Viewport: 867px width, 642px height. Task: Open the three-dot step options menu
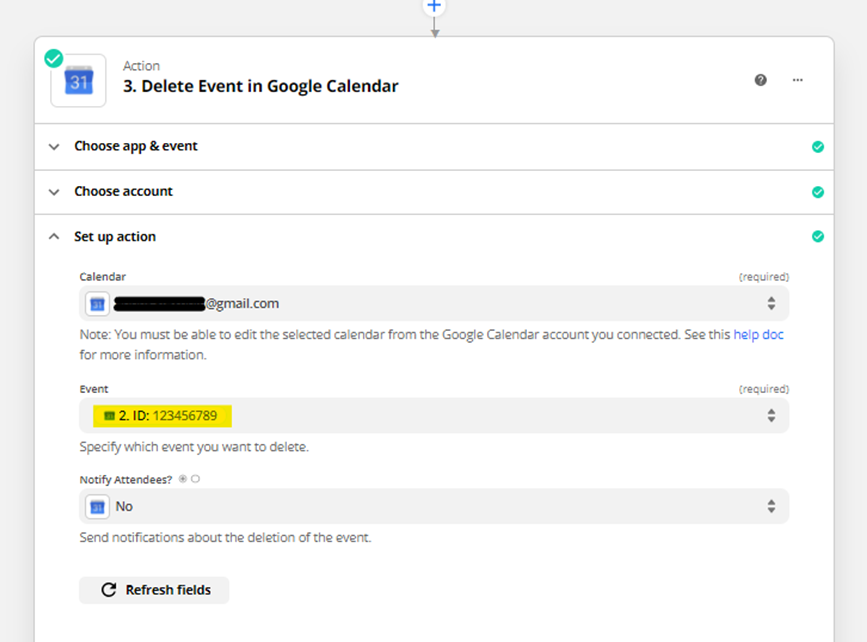pos(797,80)
